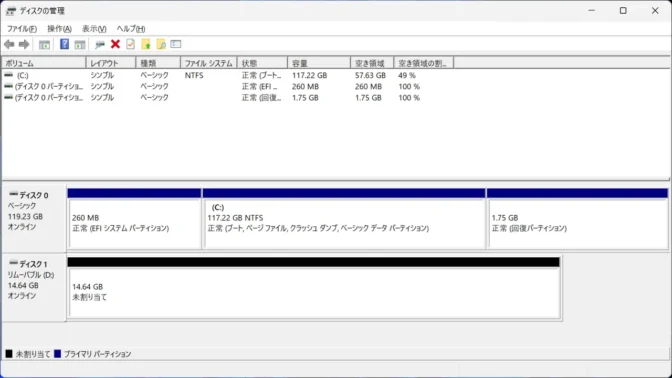Open the ヘルプ(H) menu
672x378 pixels.
click(131, 29)
